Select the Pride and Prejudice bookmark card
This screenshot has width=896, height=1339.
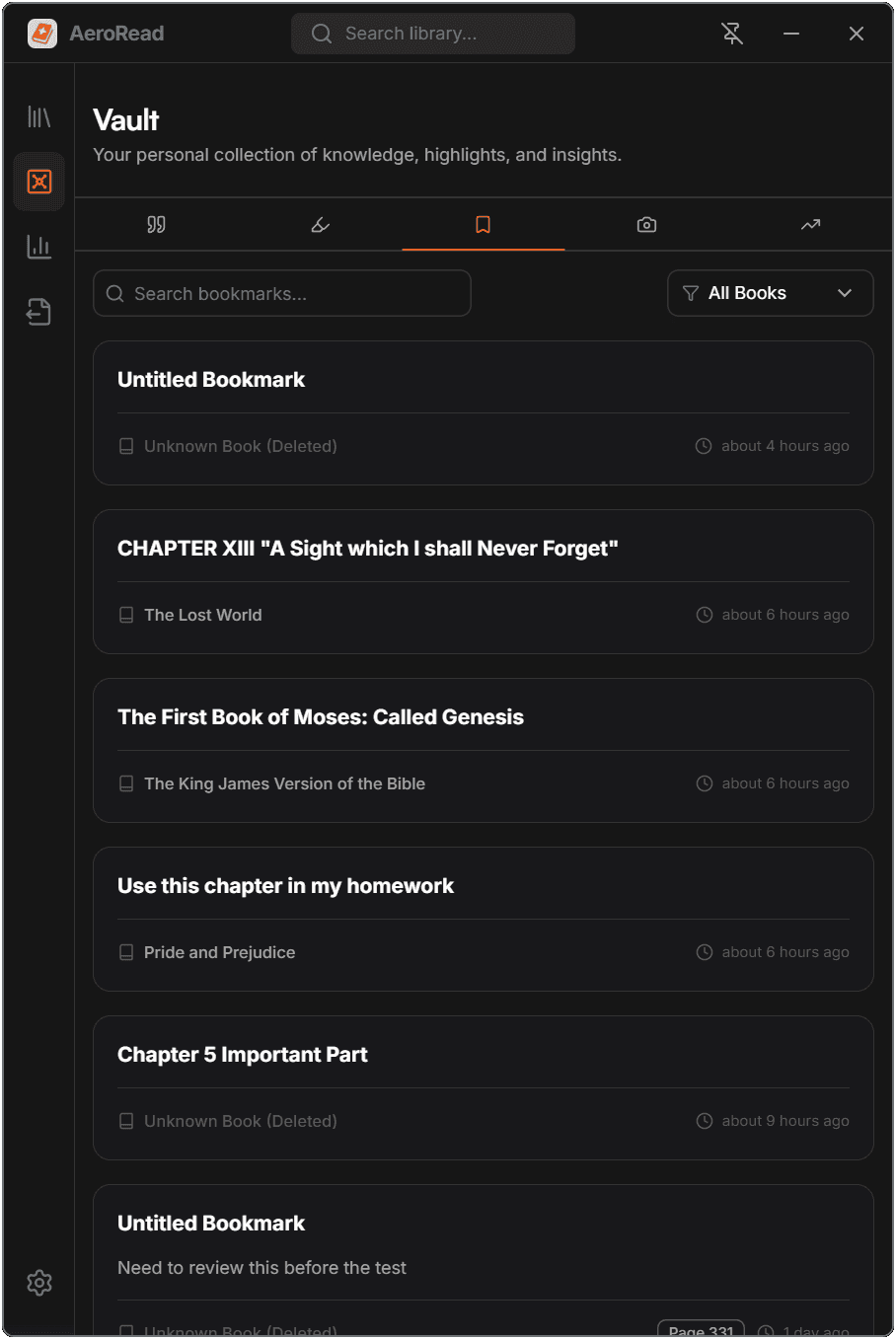[483, 919]
